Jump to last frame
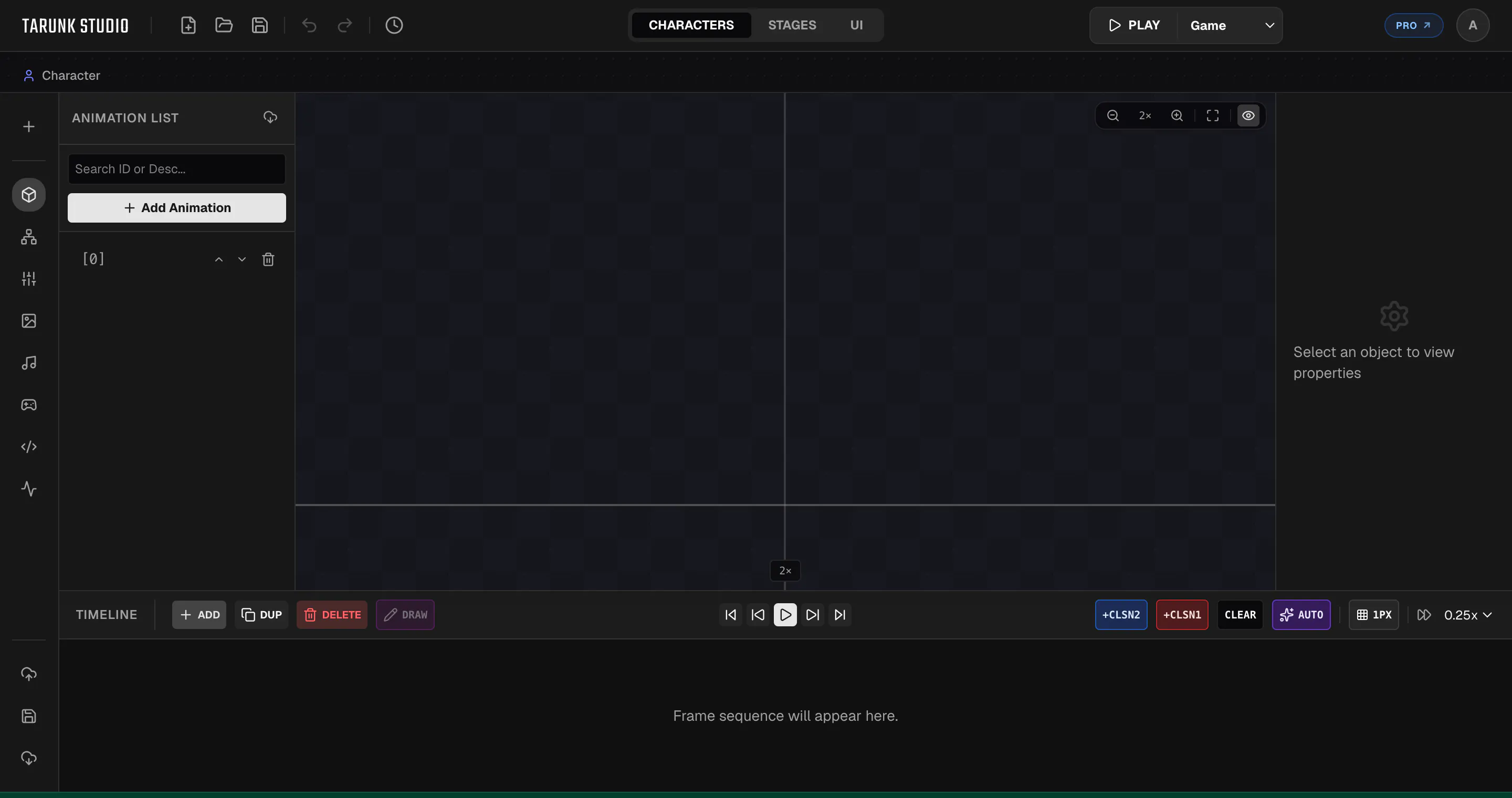 (840, 615)
